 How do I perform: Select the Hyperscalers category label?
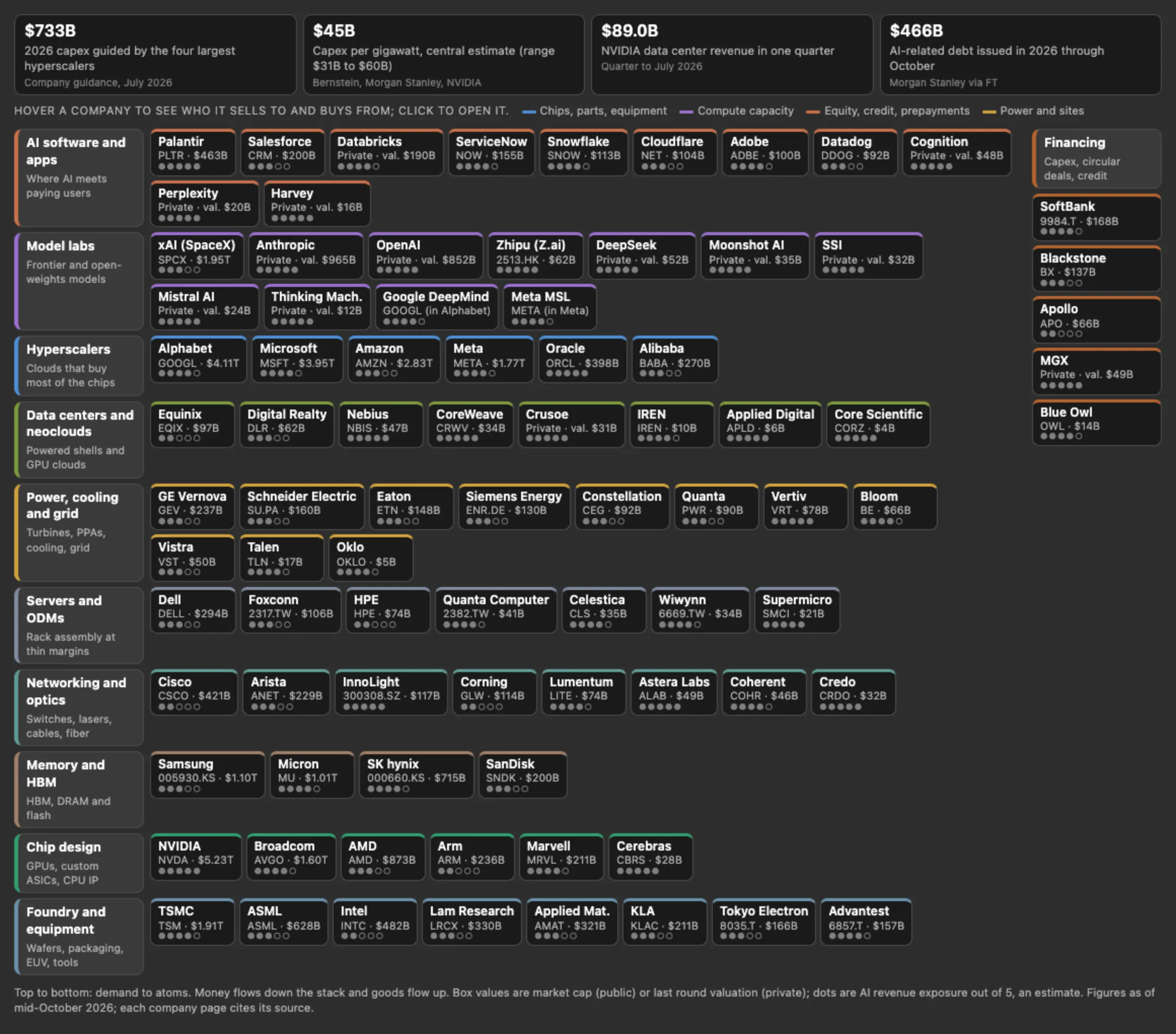point(79,366)
